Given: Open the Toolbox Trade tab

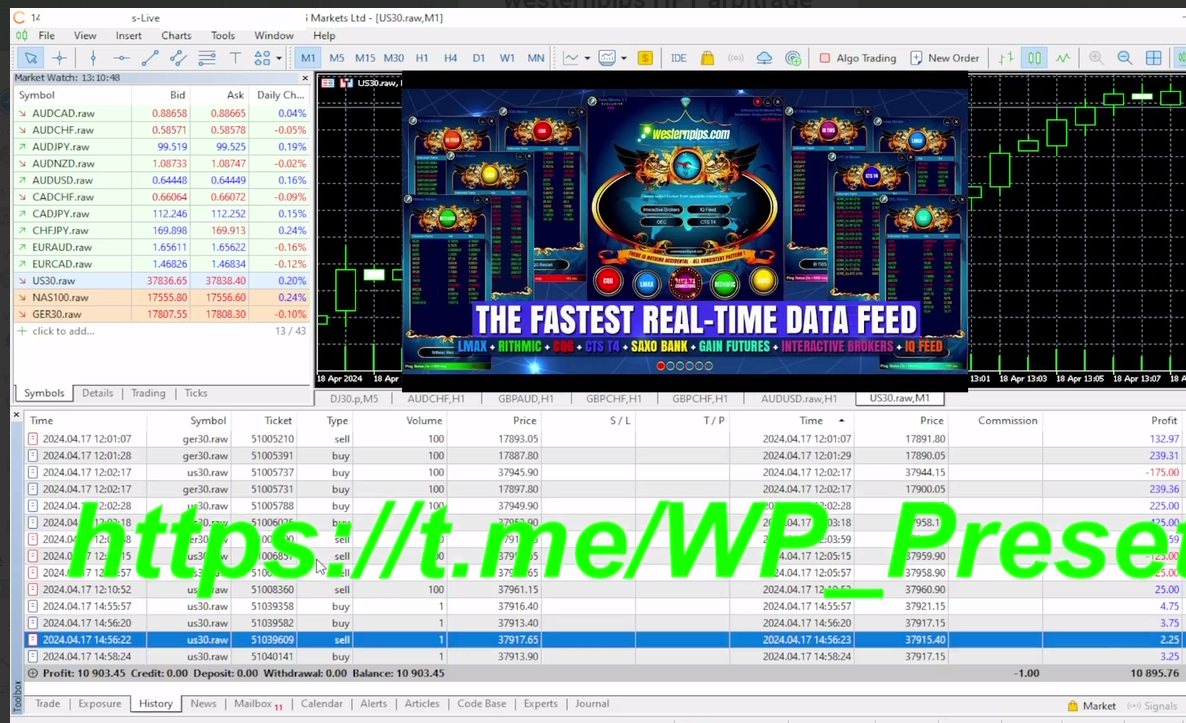Looking at the screenshot, I should (x=48, y=704).
